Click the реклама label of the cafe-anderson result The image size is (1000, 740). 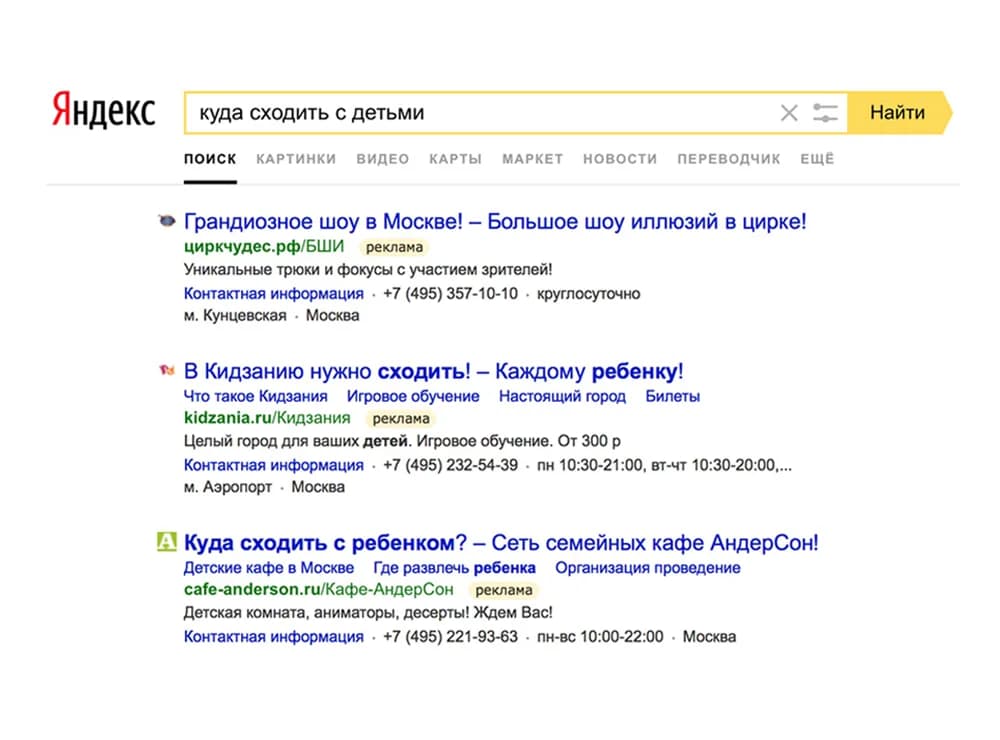point(504,590)
